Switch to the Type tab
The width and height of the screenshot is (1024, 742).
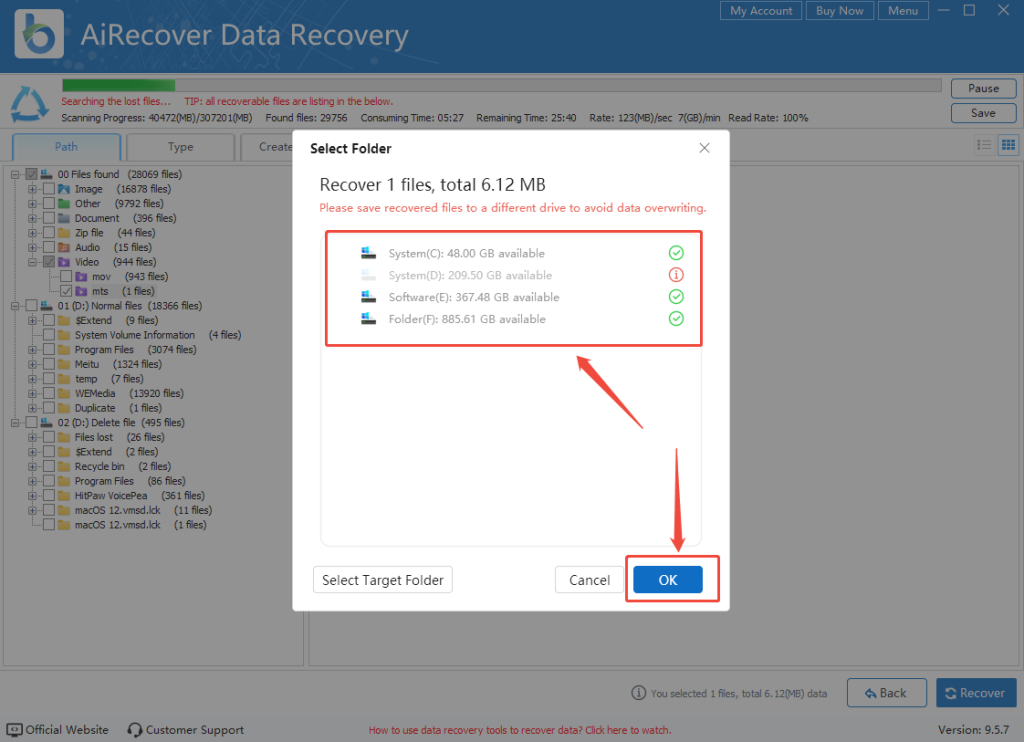[180, 146]
